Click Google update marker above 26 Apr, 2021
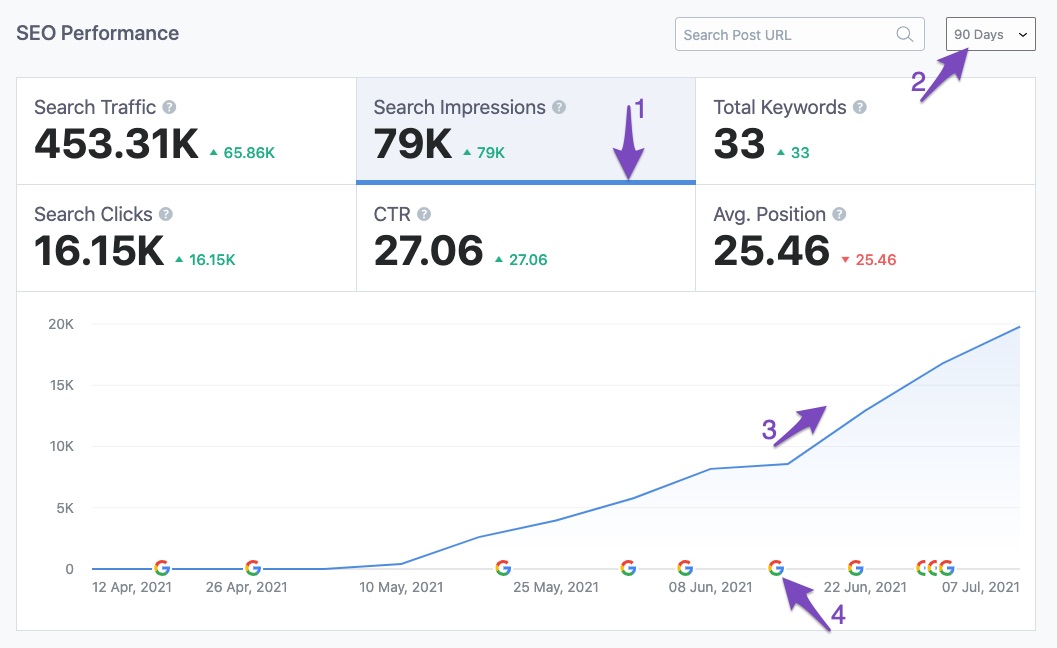The image size is (1057, 648). tap(253, 568)
